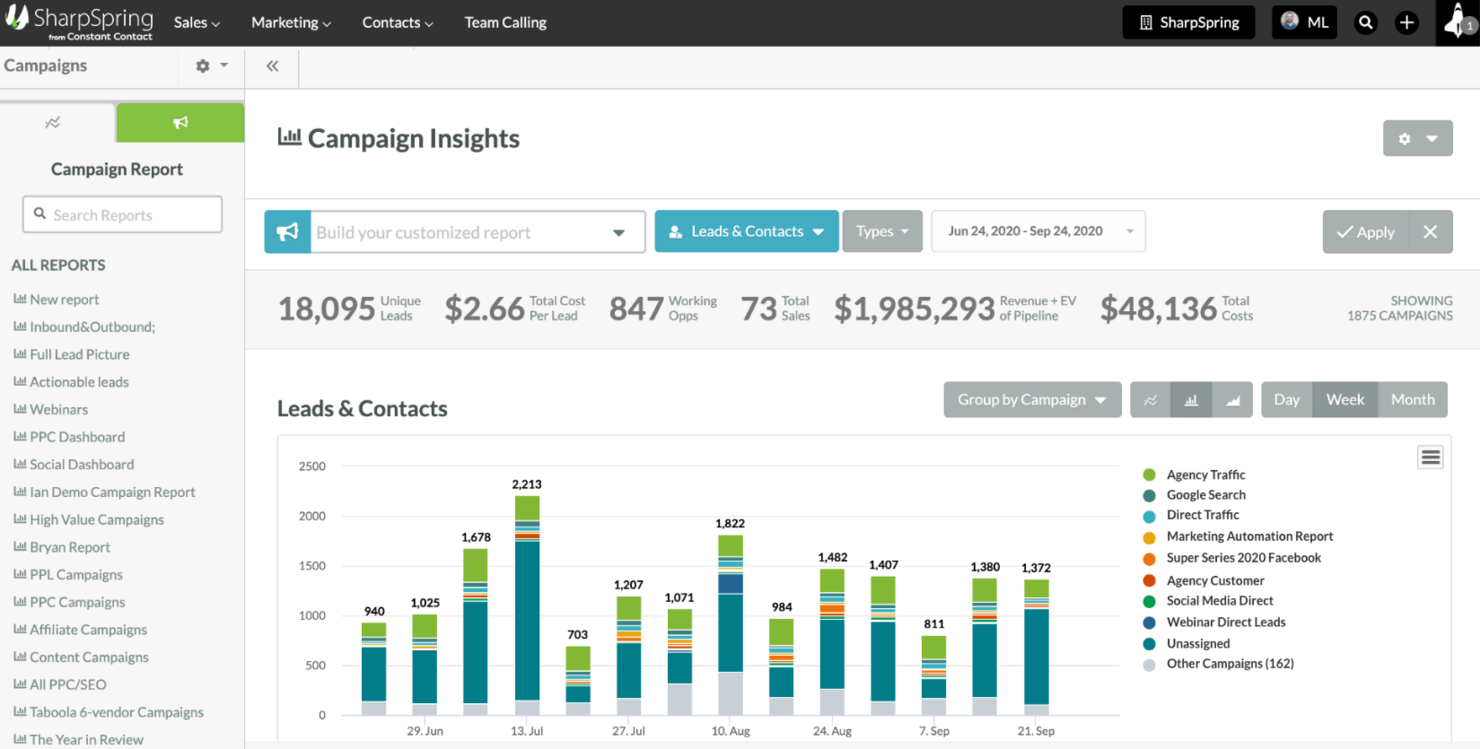Set chart interval to Week
The image size is (1480, 749).
tap(1345, 400)
